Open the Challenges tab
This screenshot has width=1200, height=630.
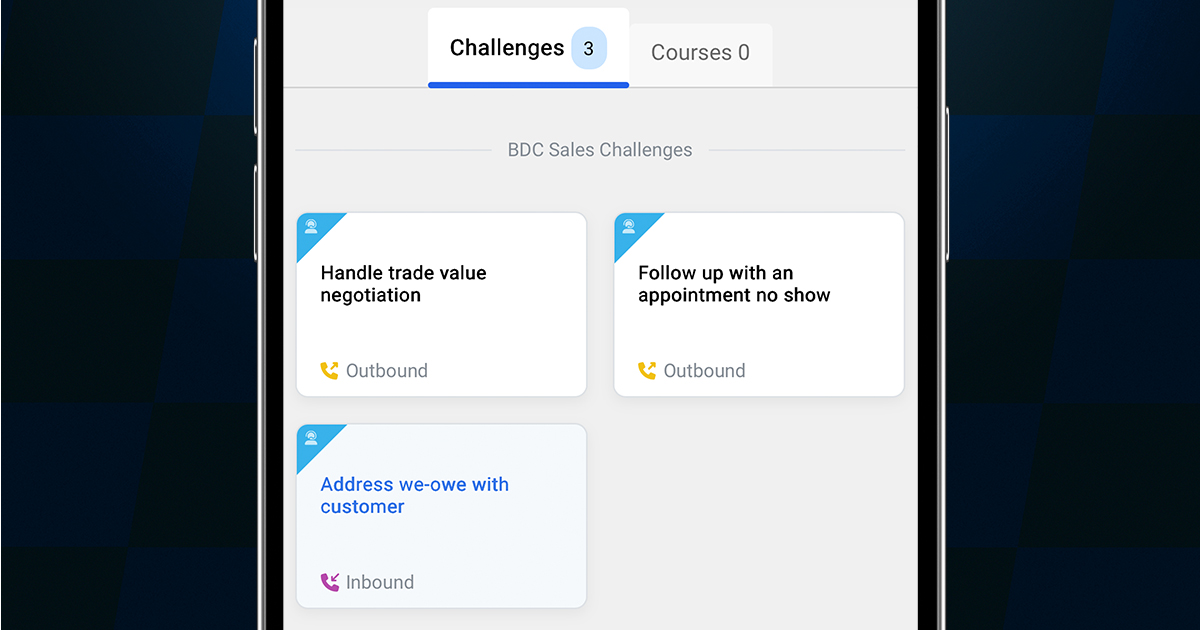[528, 48]
